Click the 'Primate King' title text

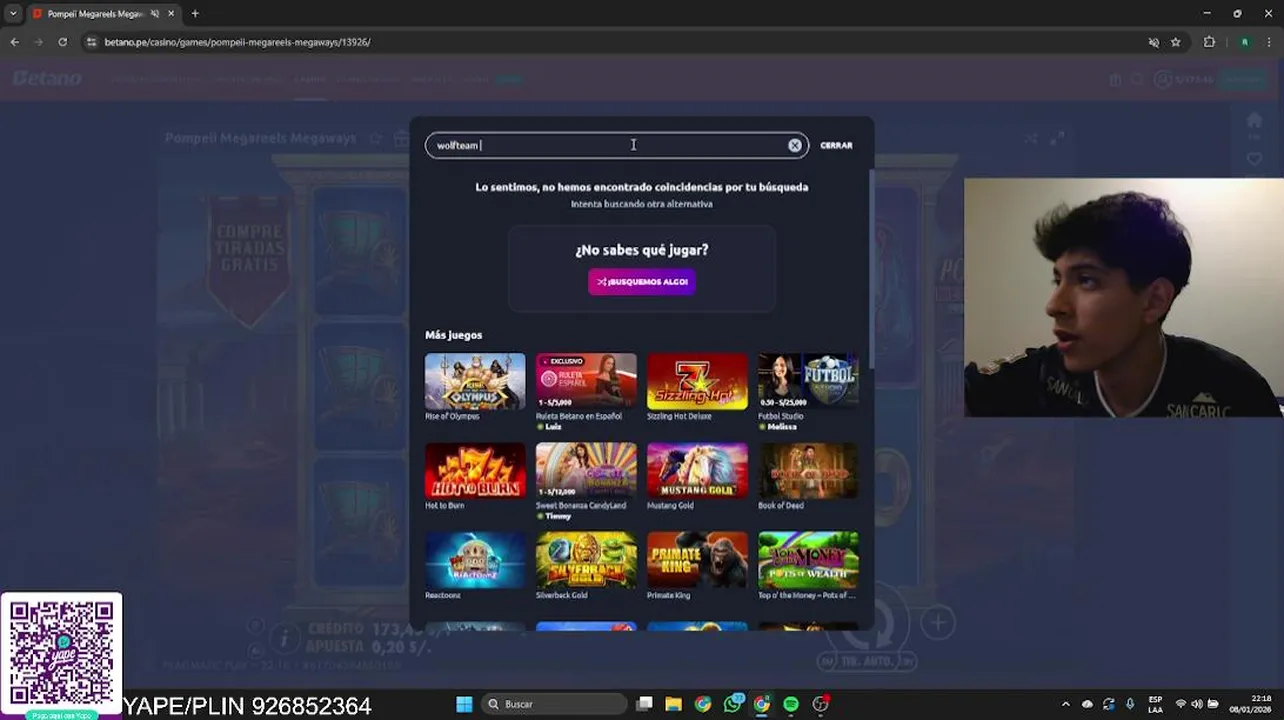coord(669,595)
